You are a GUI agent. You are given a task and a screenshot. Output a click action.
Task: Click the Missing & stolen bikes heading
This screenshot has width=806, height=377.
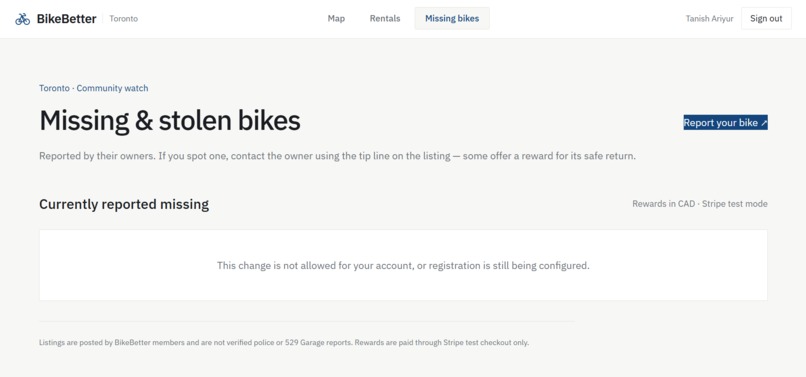pyautogui.click(x=170, y=121)
